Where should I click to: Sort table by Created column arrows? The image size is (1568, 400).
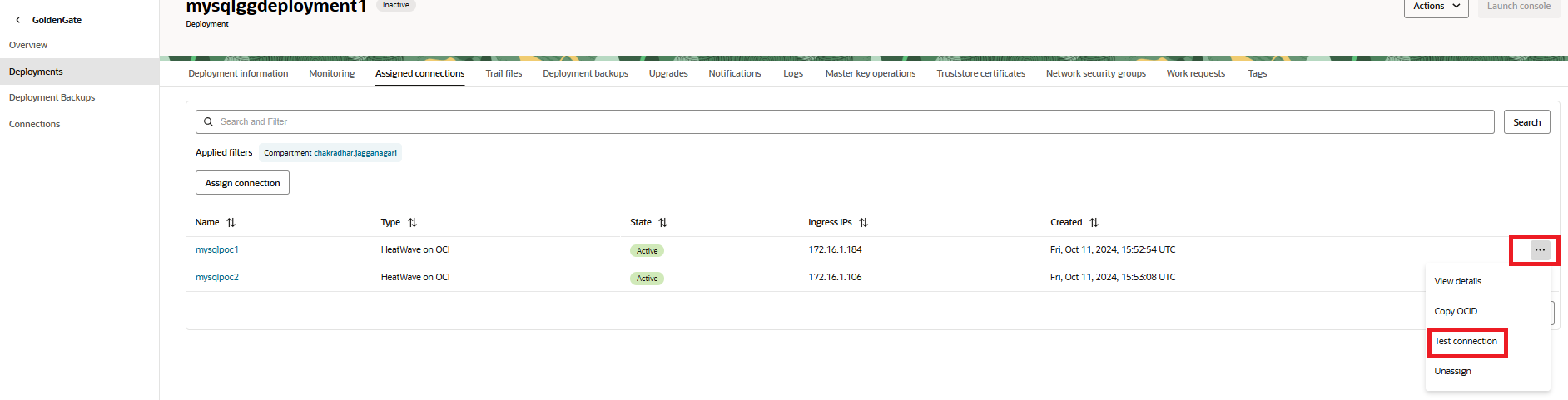point(1094,223)
